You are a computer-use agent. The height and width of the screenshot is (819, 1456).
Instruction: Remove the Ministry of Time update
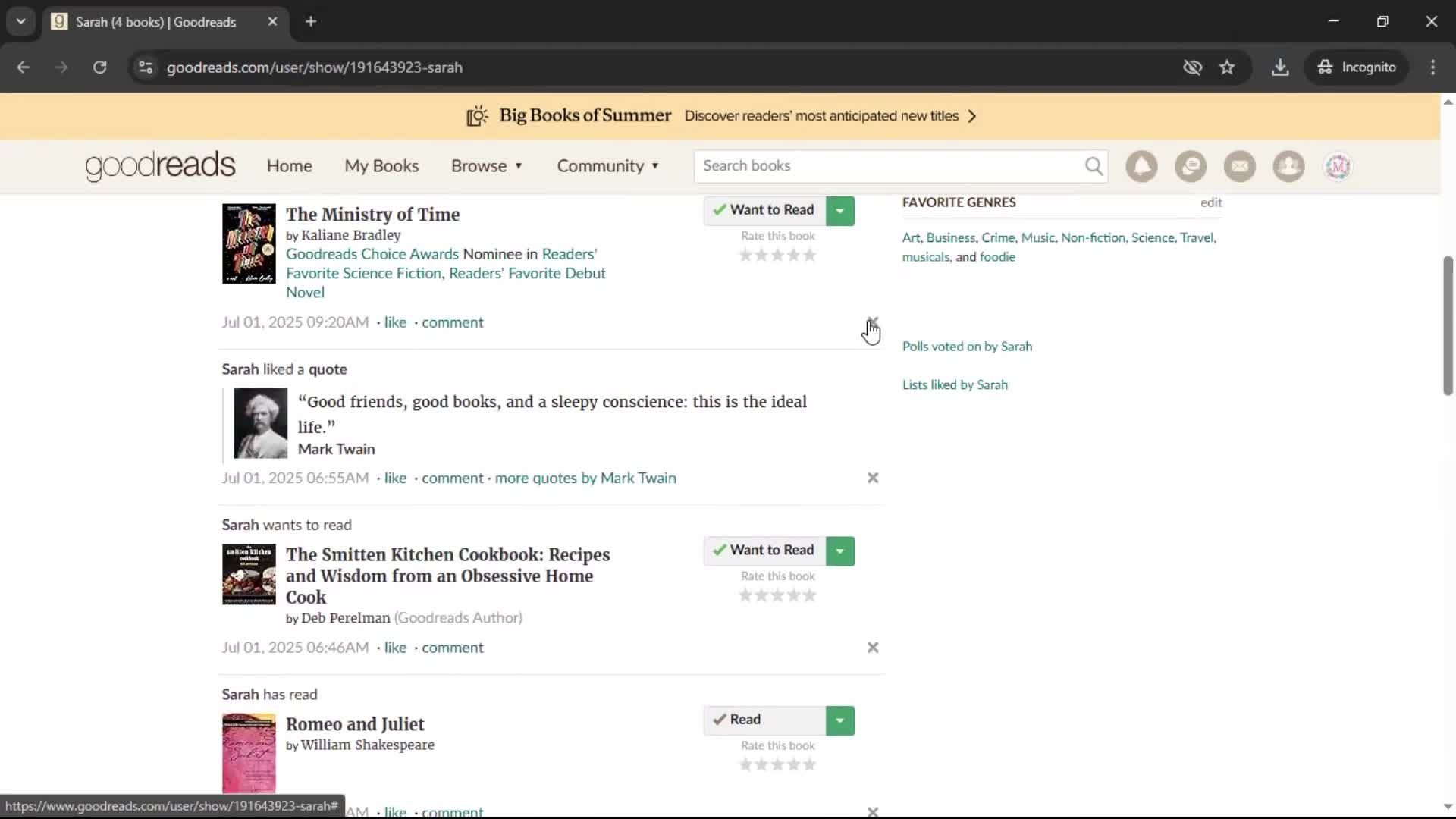click(x=873, y=322)
